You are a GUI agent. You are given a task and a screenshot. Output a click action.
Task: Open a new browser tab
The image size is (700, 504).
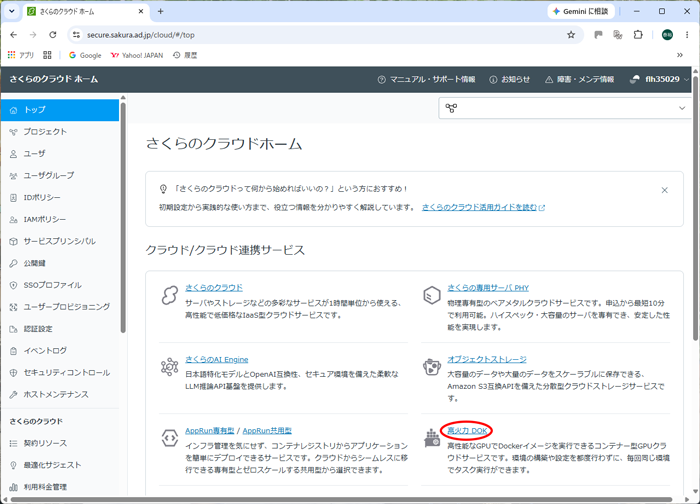point(161,12)
